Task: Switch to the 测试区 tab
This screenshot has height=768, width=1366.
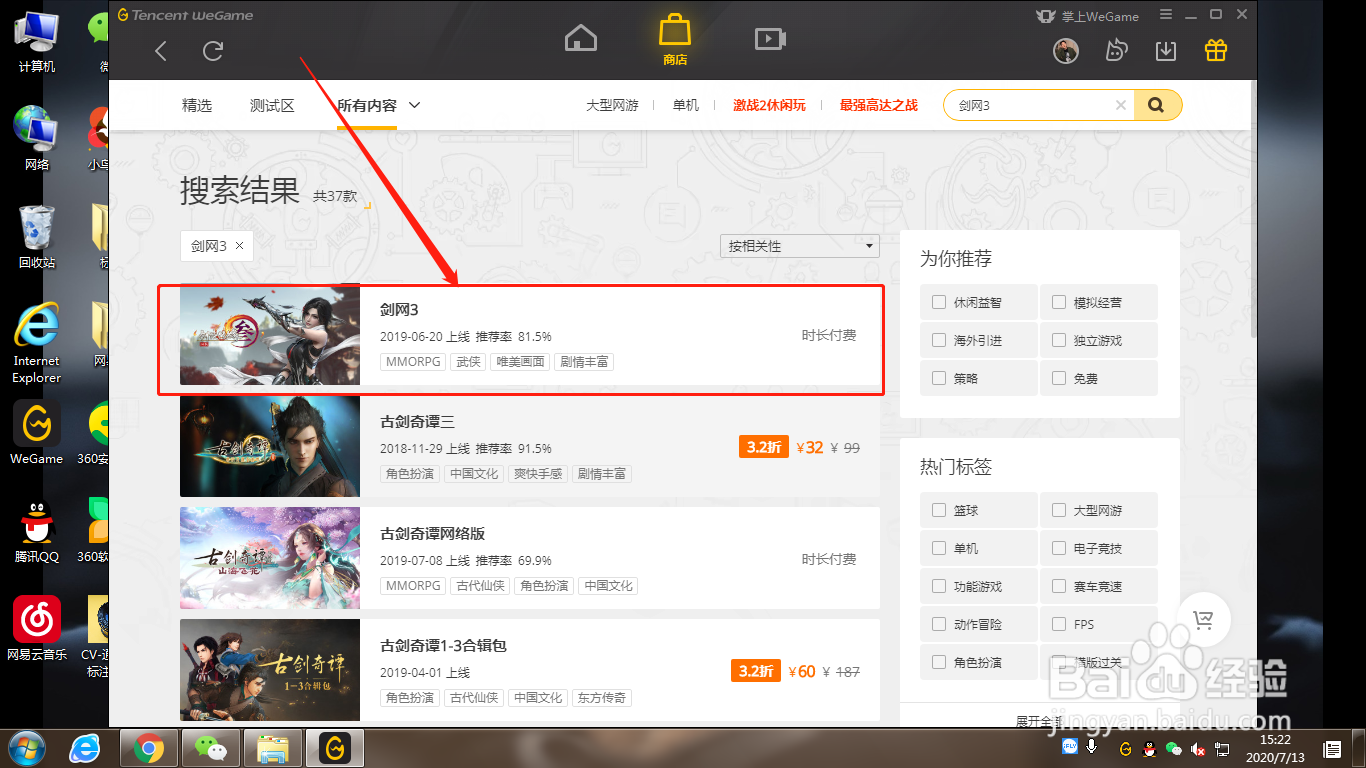Action: click(x=272, y=105)
